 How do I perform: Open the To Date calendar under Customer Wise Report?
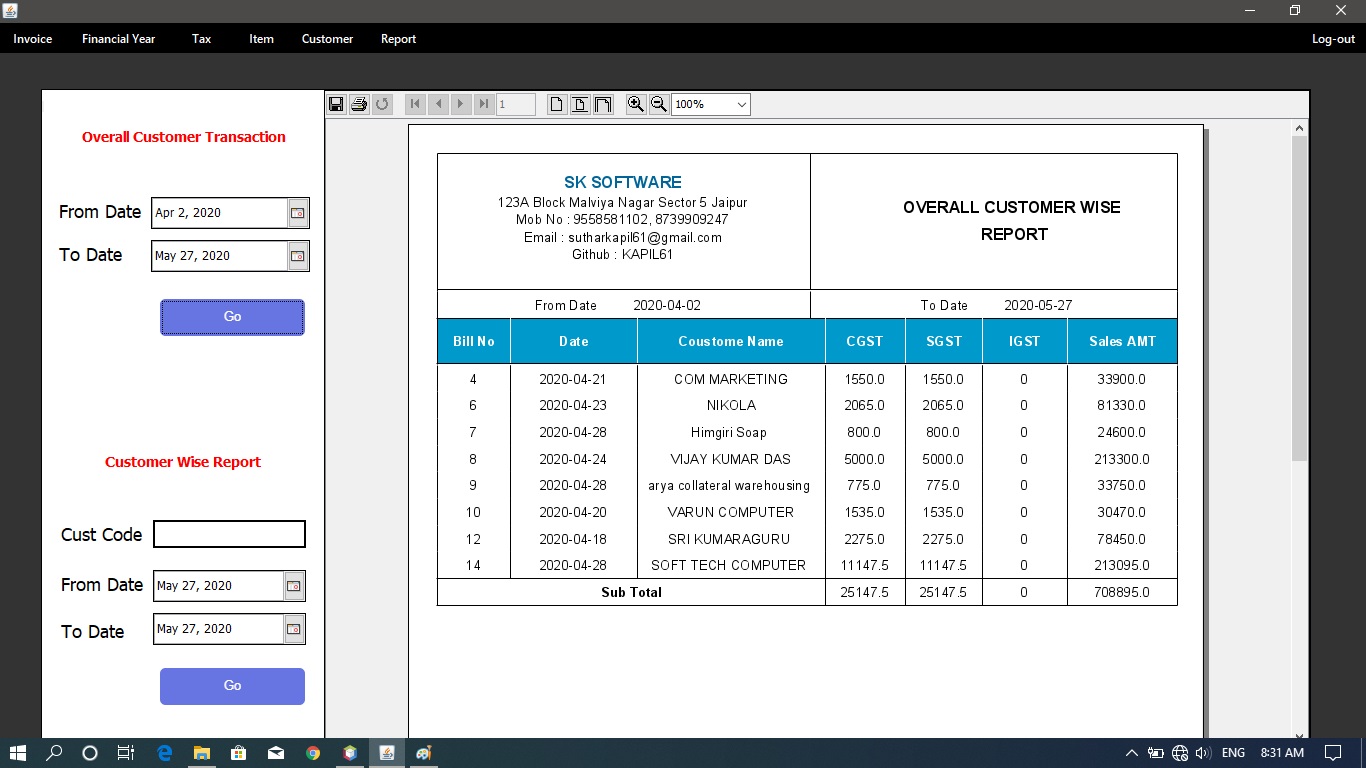tap(293, 629)
